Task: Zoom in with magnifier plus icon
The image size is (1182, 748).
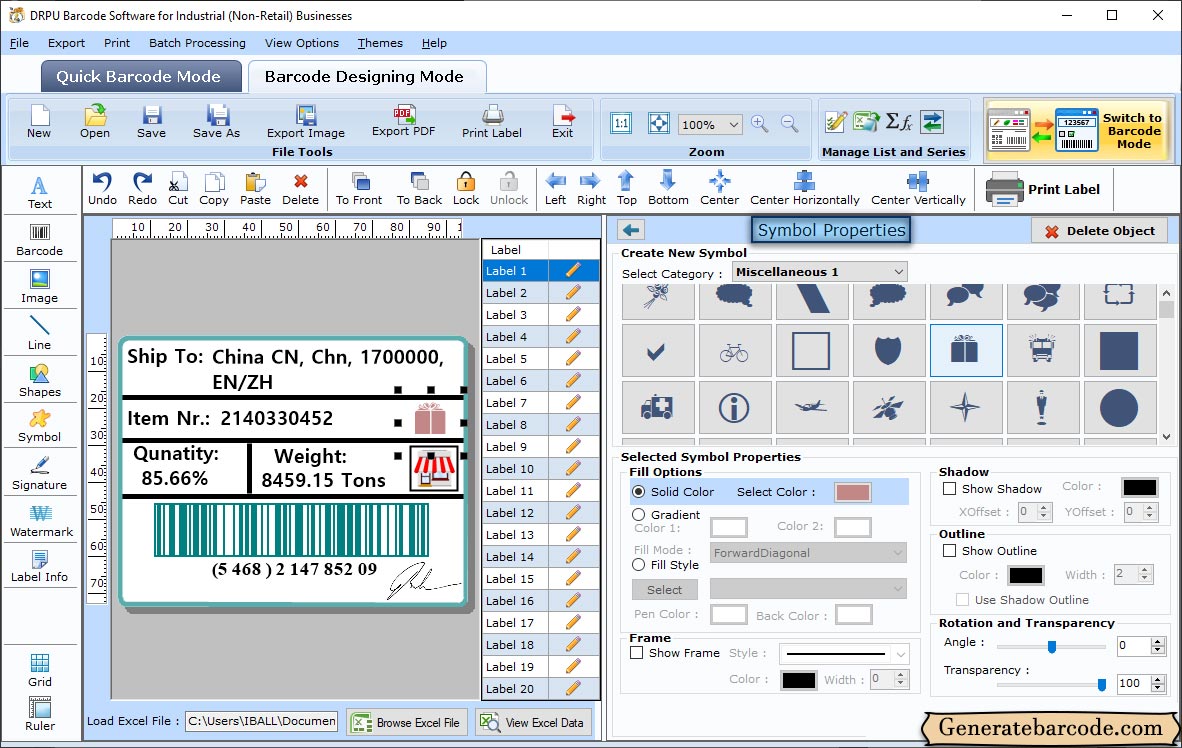Action: [759, 124]
